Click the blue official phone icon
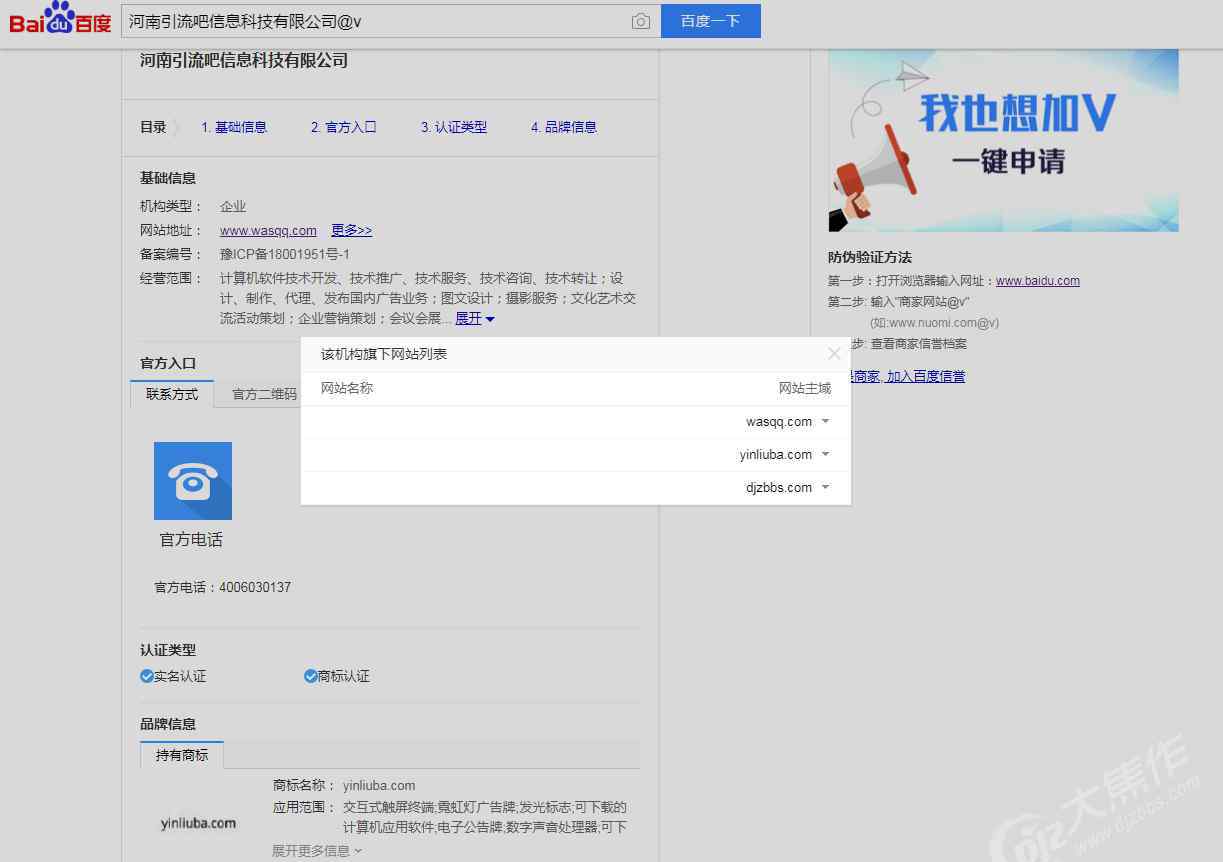The width and height of the screenshot is (1223, 862). 193,481
